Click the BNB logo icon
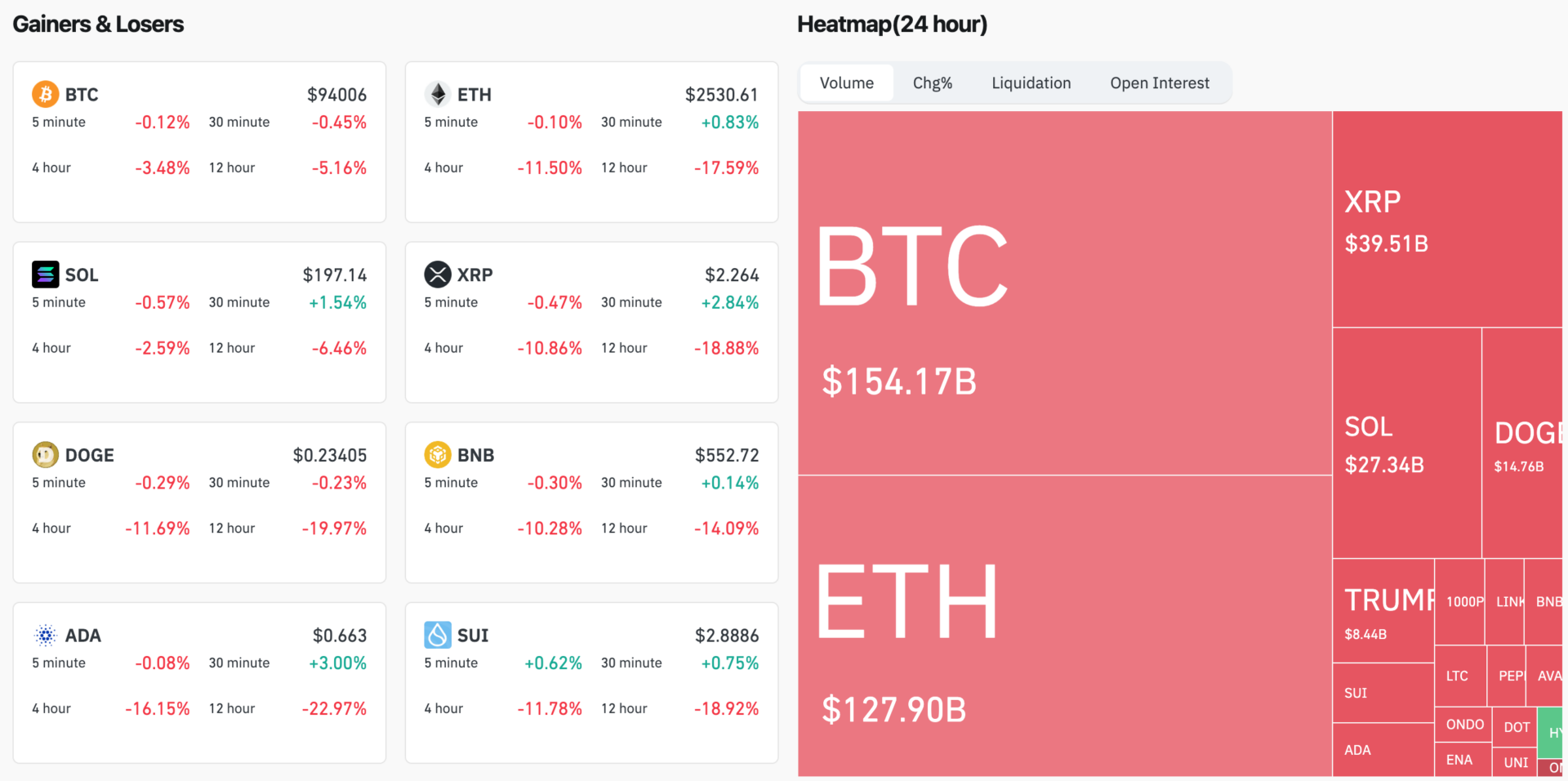Image resolution: width=1568 pixels, height=781 pixels. (x=438, y=455)
